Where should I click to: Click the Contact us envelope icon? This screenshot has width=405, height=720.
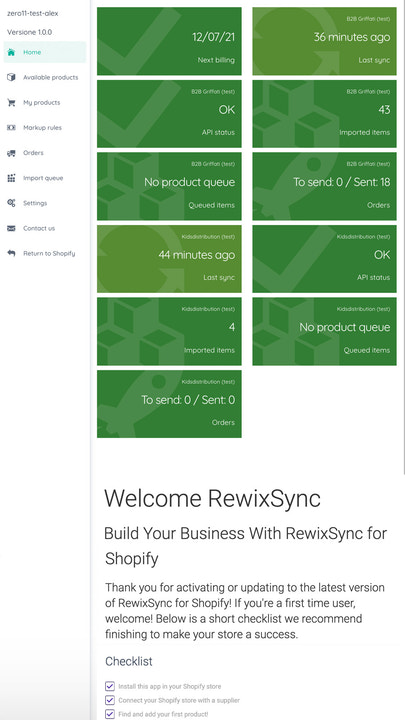point(11,228)
